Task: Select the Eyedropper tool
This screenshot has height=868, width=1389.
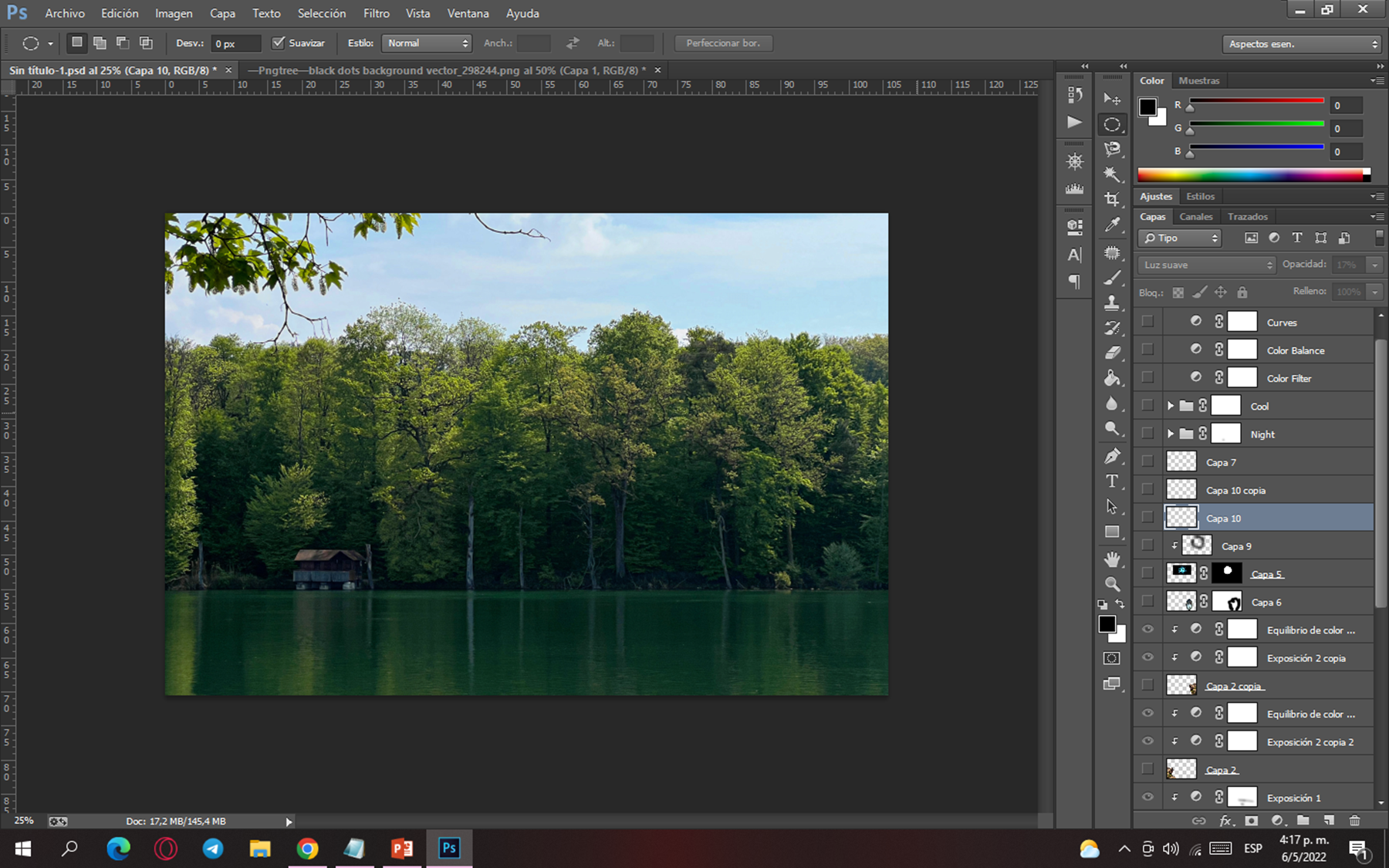Action: [x=1112, y=225]
